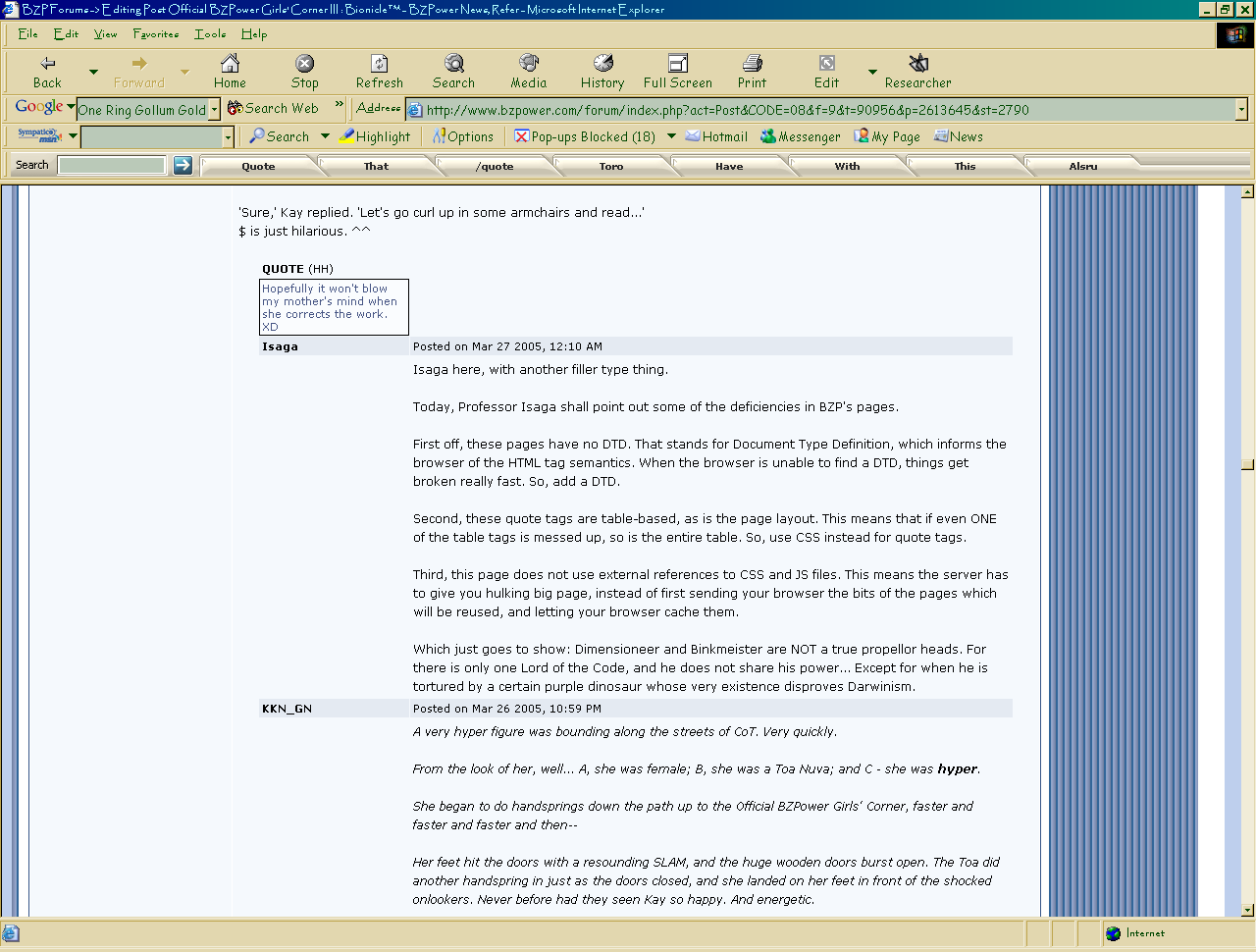The height and width of the screenshot is (952, 1256).
Task: Expand the Sympatico MSN logo dropdown
Action: 73,135
